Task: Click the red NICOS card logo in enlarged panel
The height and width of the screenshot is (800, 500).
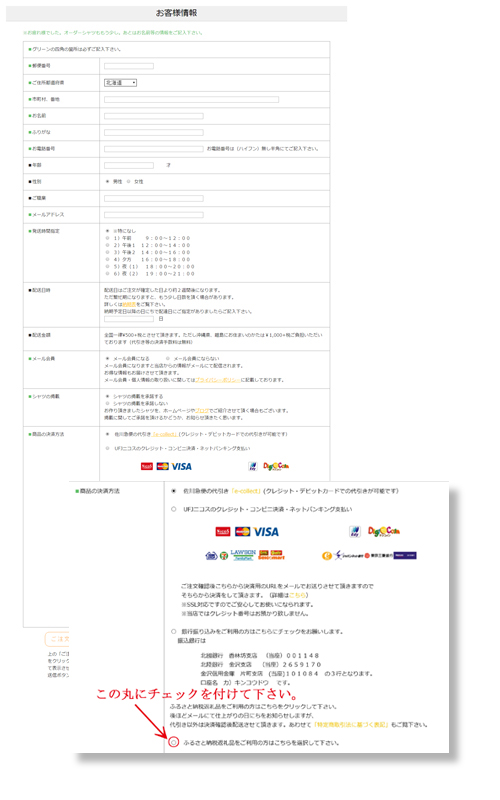Action: pyautogui.click(x=223, y=532)
